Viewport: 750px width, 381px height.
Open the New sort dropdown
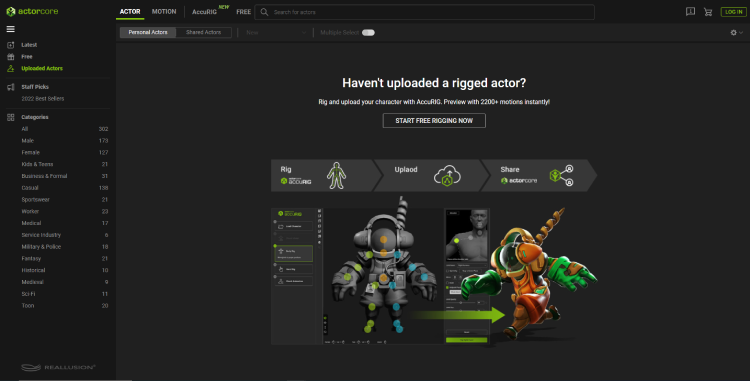pos(276,33)
